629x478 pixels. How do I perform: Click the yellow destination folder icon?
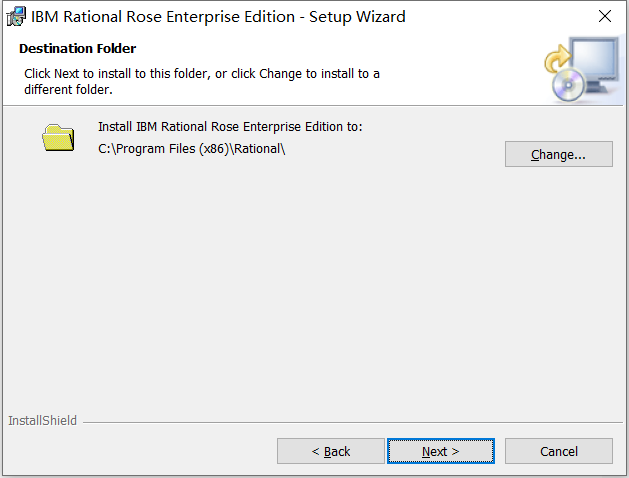[58, 138]
